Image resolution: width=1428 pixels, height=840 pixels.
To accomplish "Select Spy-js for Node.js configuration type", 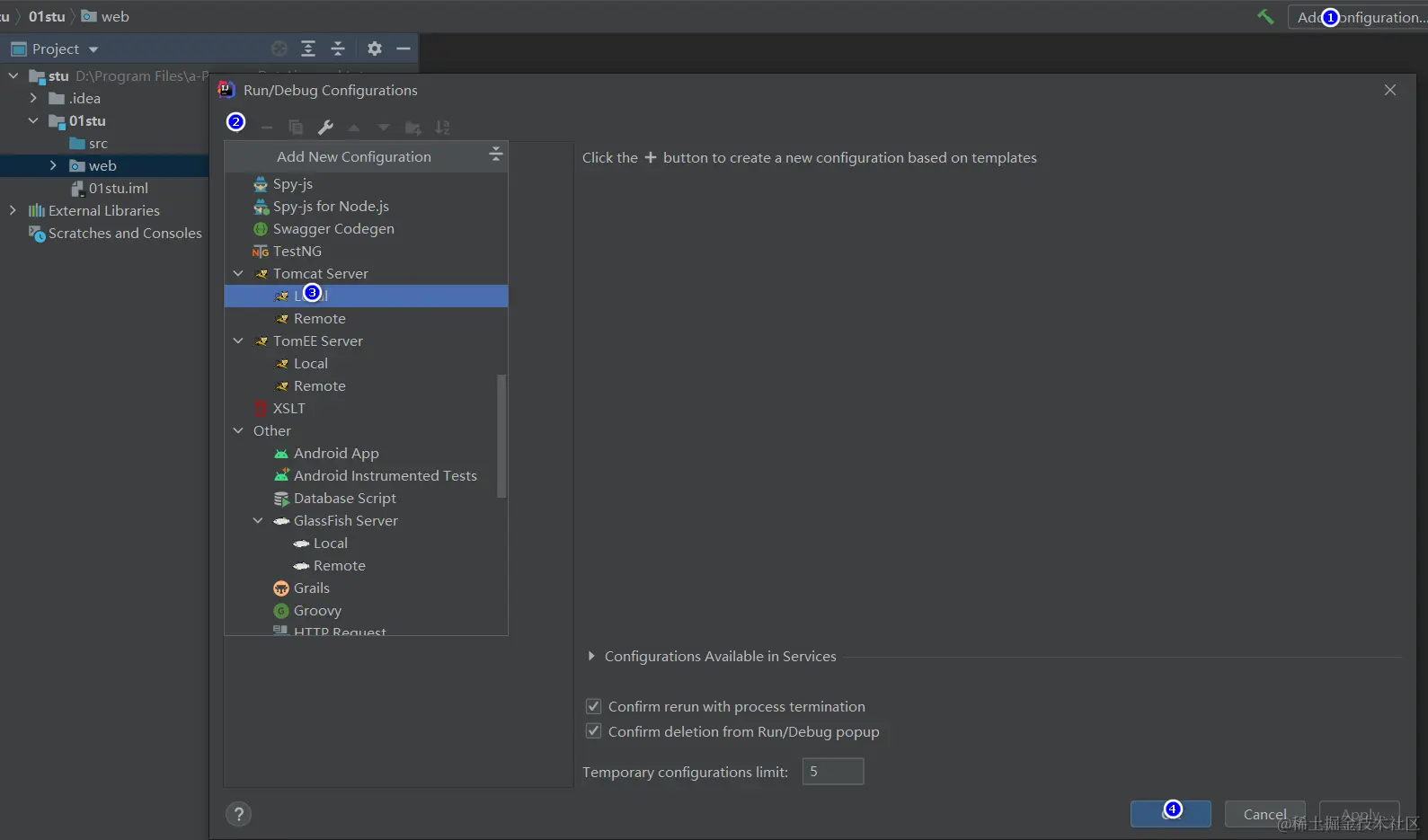I will pyautogui.click(x=366, y=206).
